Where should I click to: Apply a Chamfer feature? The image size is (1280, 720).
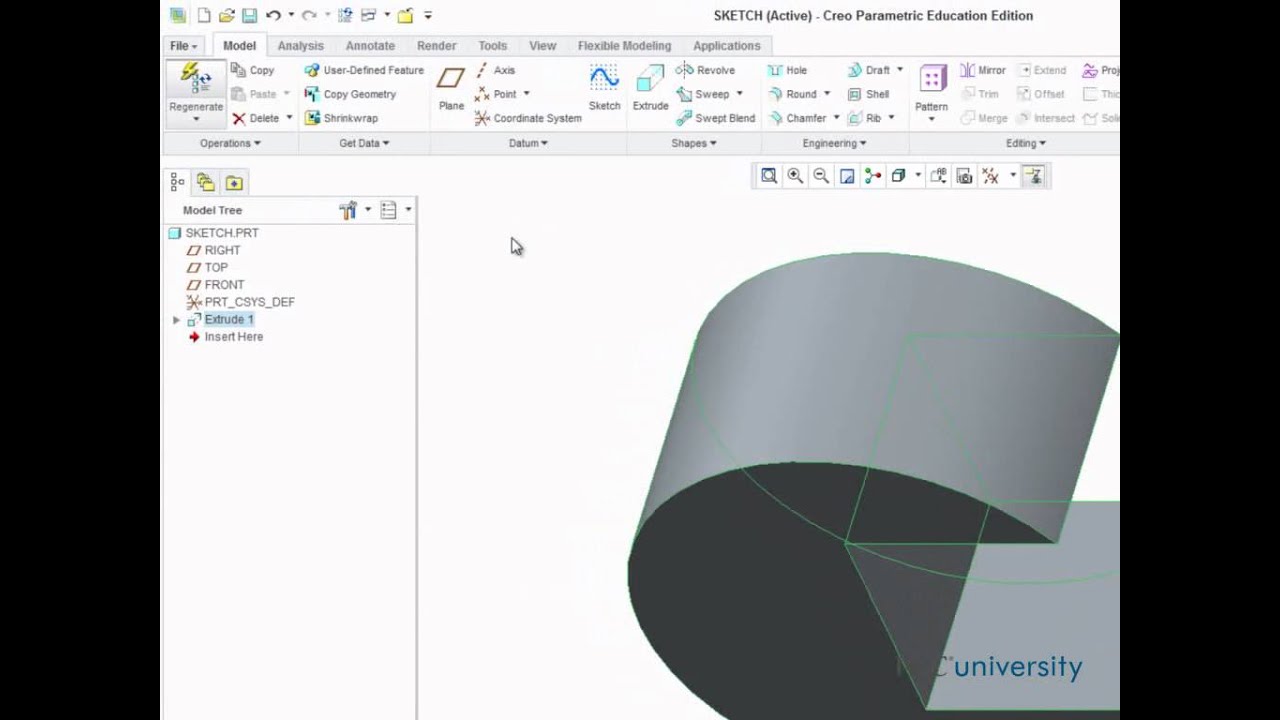(x=796, y=118)
